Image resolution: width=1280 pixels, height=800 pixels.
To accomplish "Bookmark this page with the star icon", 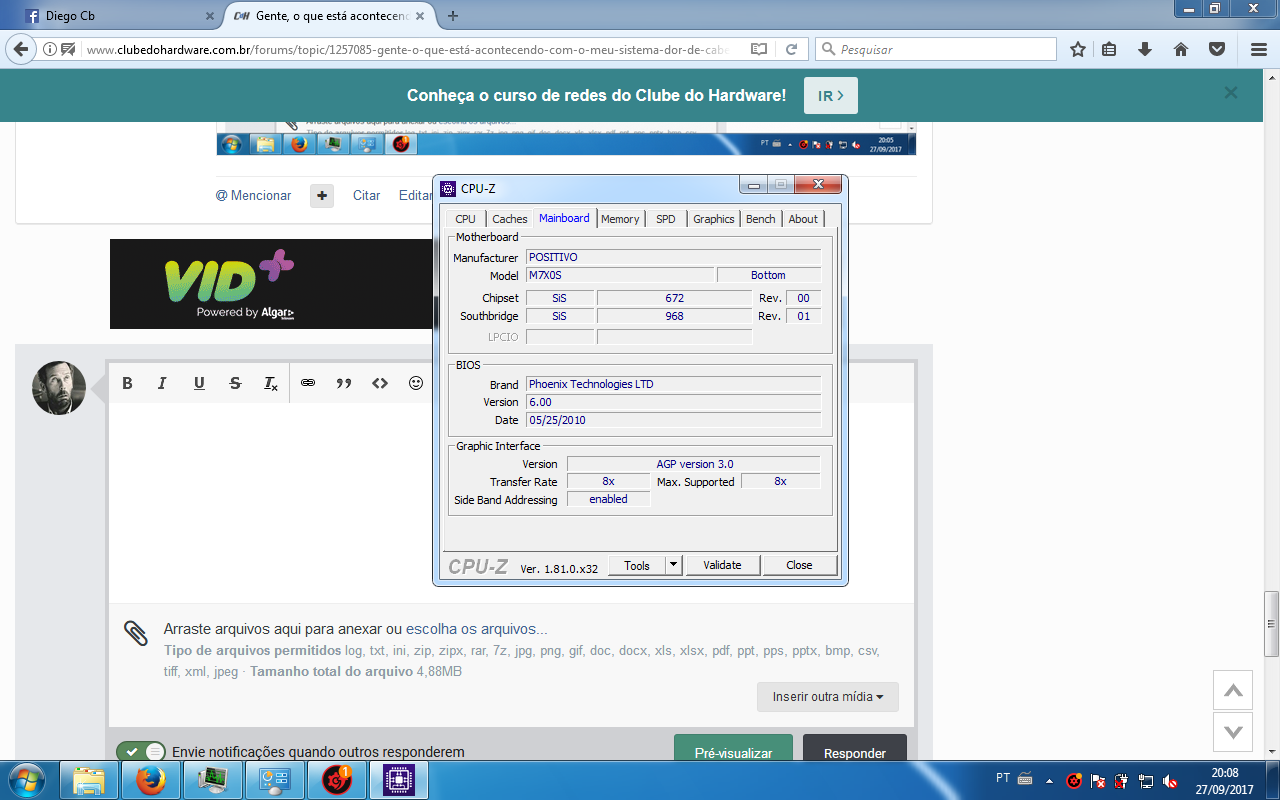I will tap(1078, 49).
